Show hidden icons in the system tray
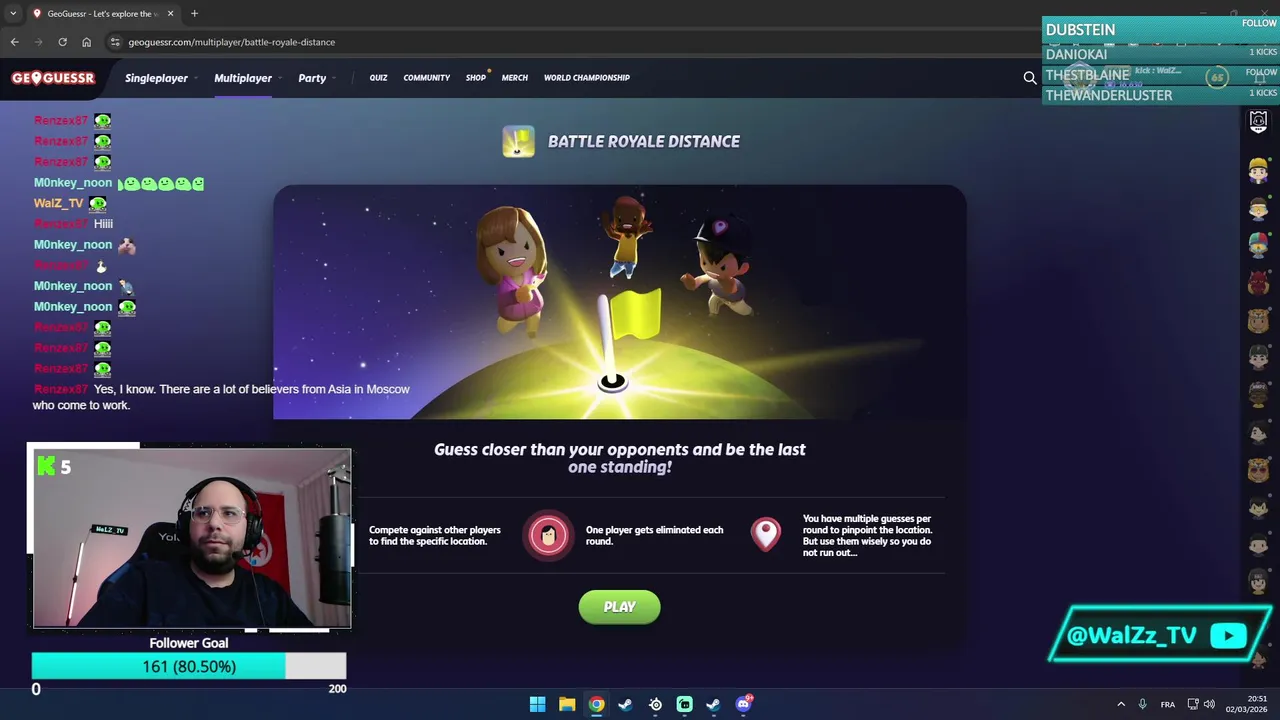Image resolution: width=1280 pixels, height=720 pixels. click(1121, 704)
